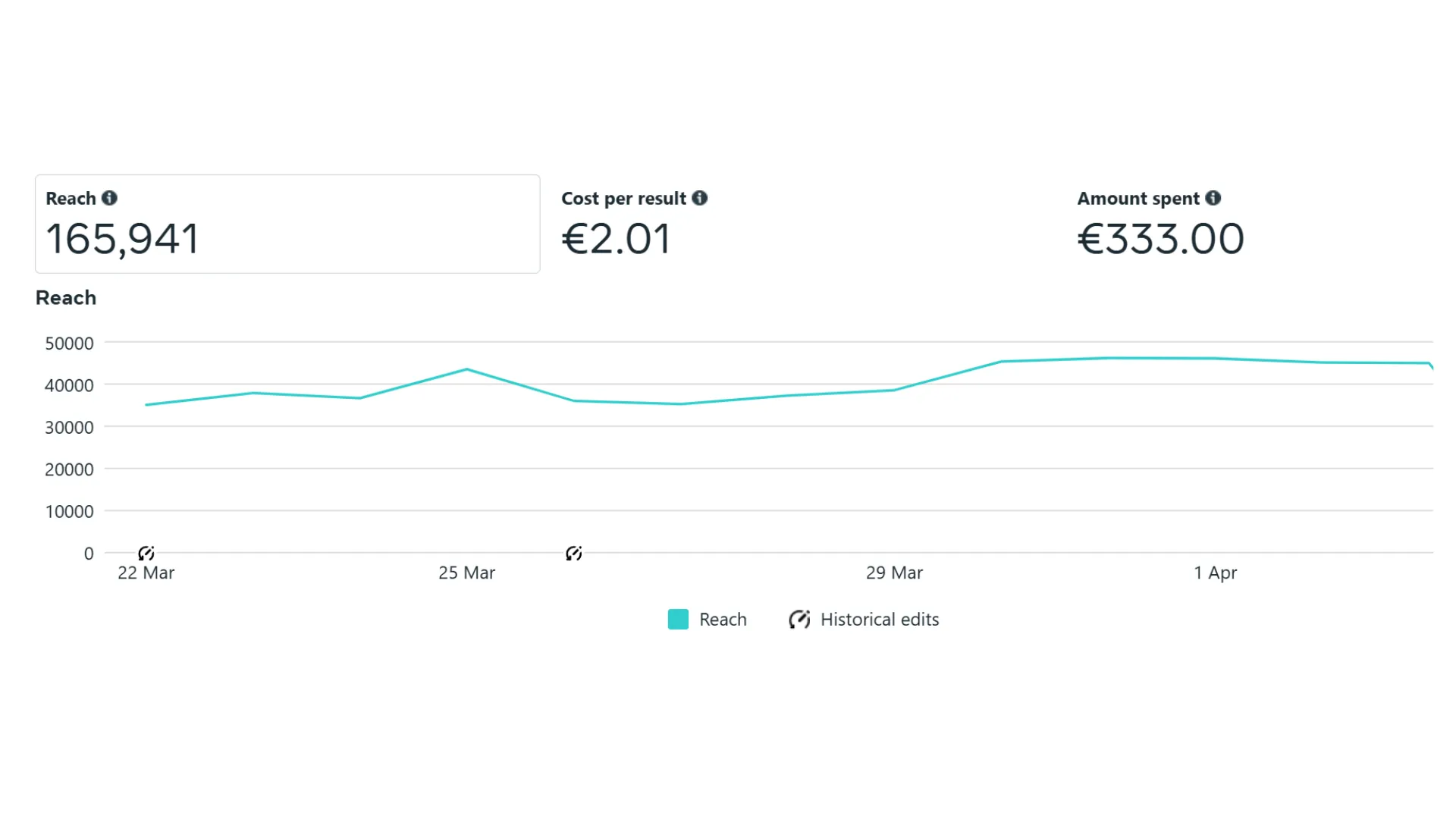Image resolution: width=1456 pixels, height=819 pixels.
Task: Select the Reach metric card
Action: (x=287, y=224)
